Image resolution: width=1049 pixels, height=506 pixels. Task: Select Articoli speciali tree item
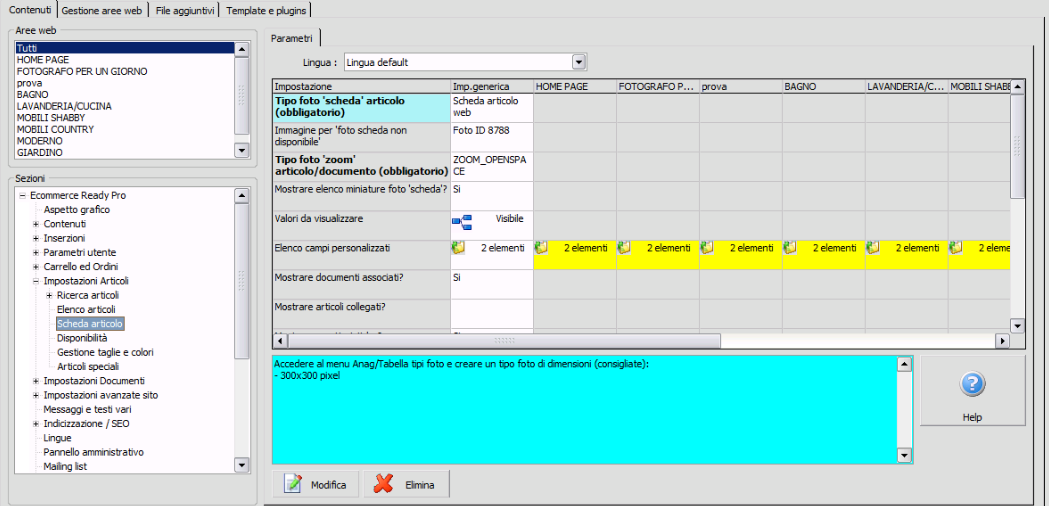coord(88,366)
